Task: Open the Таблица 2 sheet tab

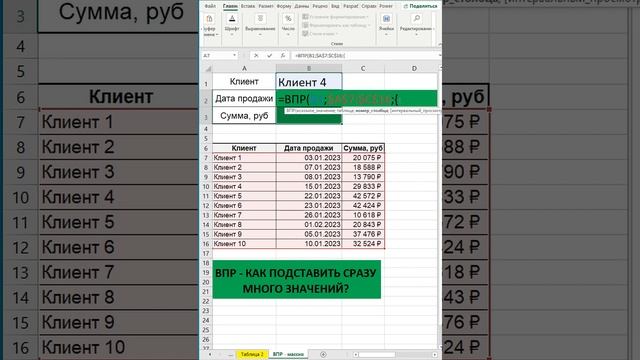Action: point(252,354)
